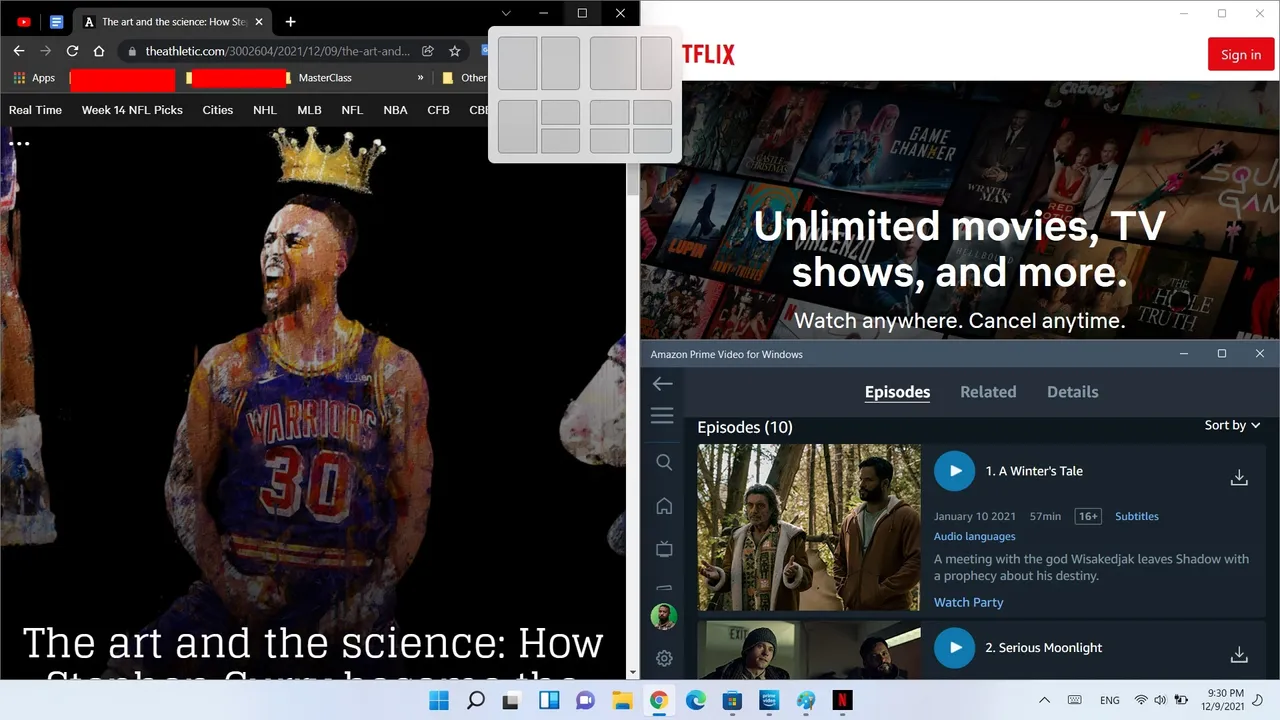Open the Prime Video profile avatar
The height and width of the screenshot is (720, 1280).
664,616
